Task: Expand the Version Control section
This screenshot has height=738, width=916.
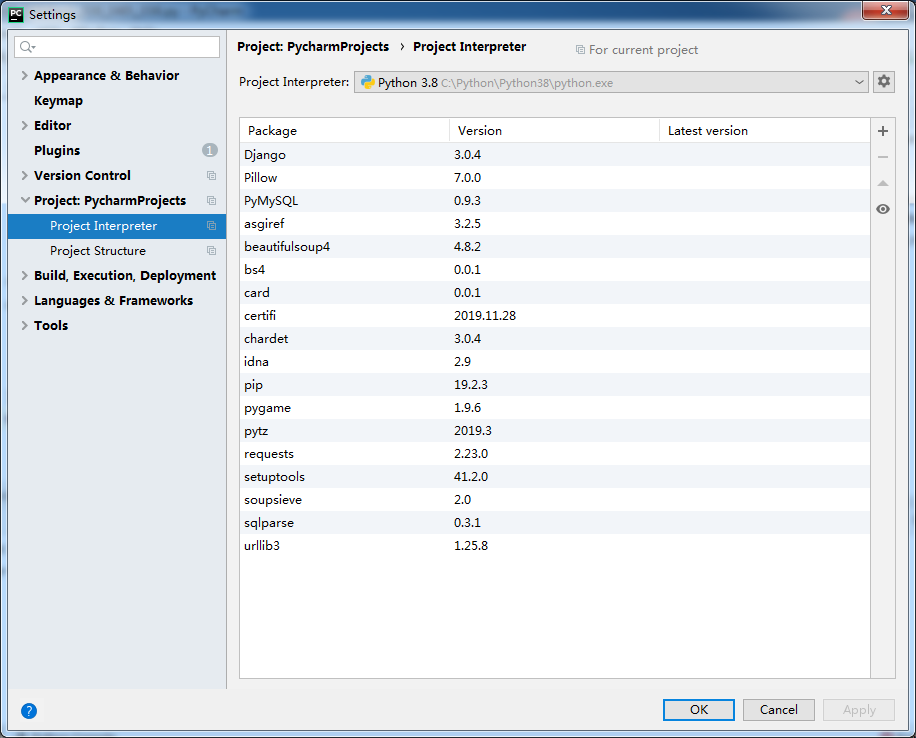Action: pyautogui.click(x=25, y=175)
